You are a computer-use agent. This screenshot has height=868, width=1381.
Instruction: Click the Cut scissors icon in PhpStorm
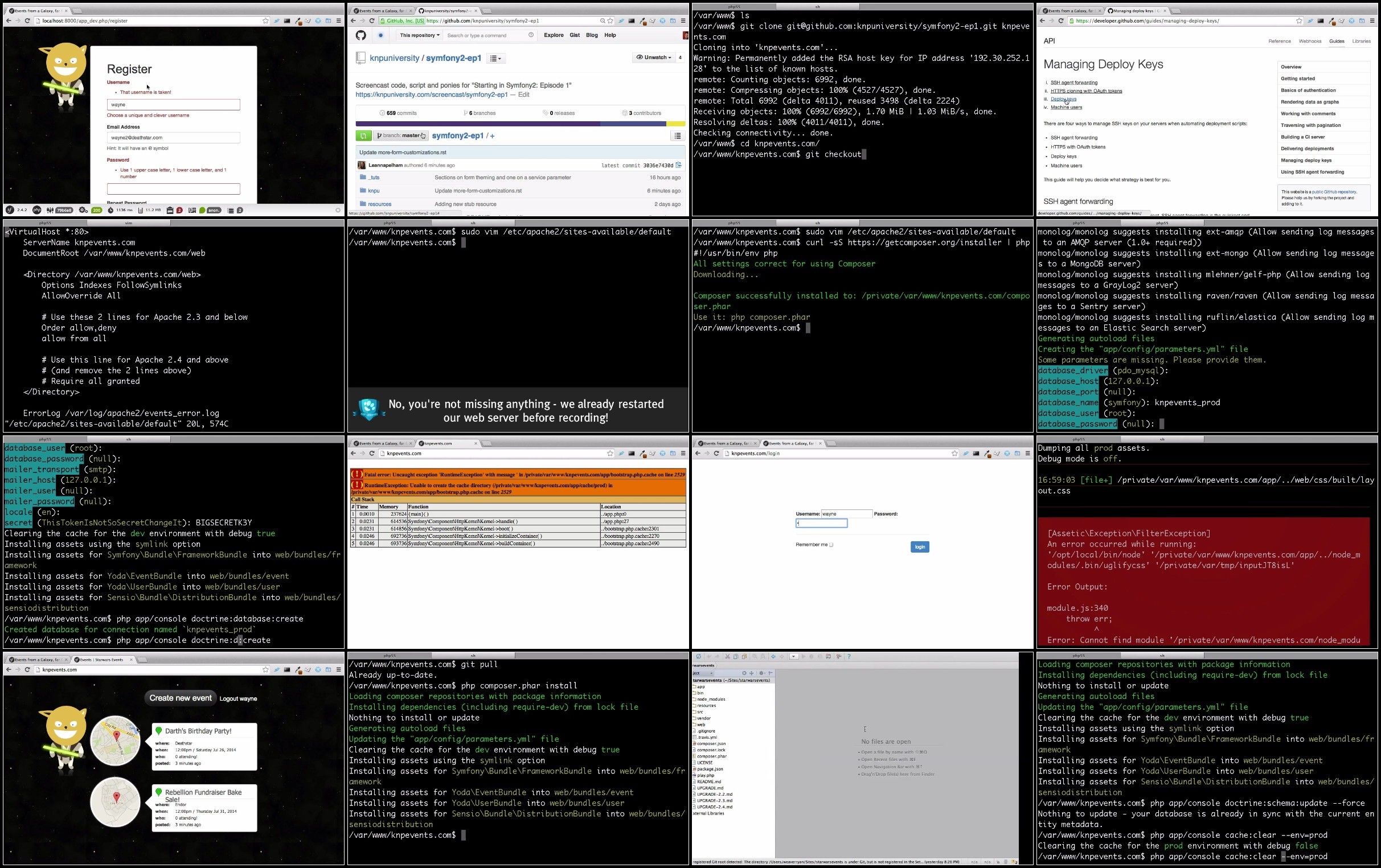pyautogui.click(x=728, y=656)
